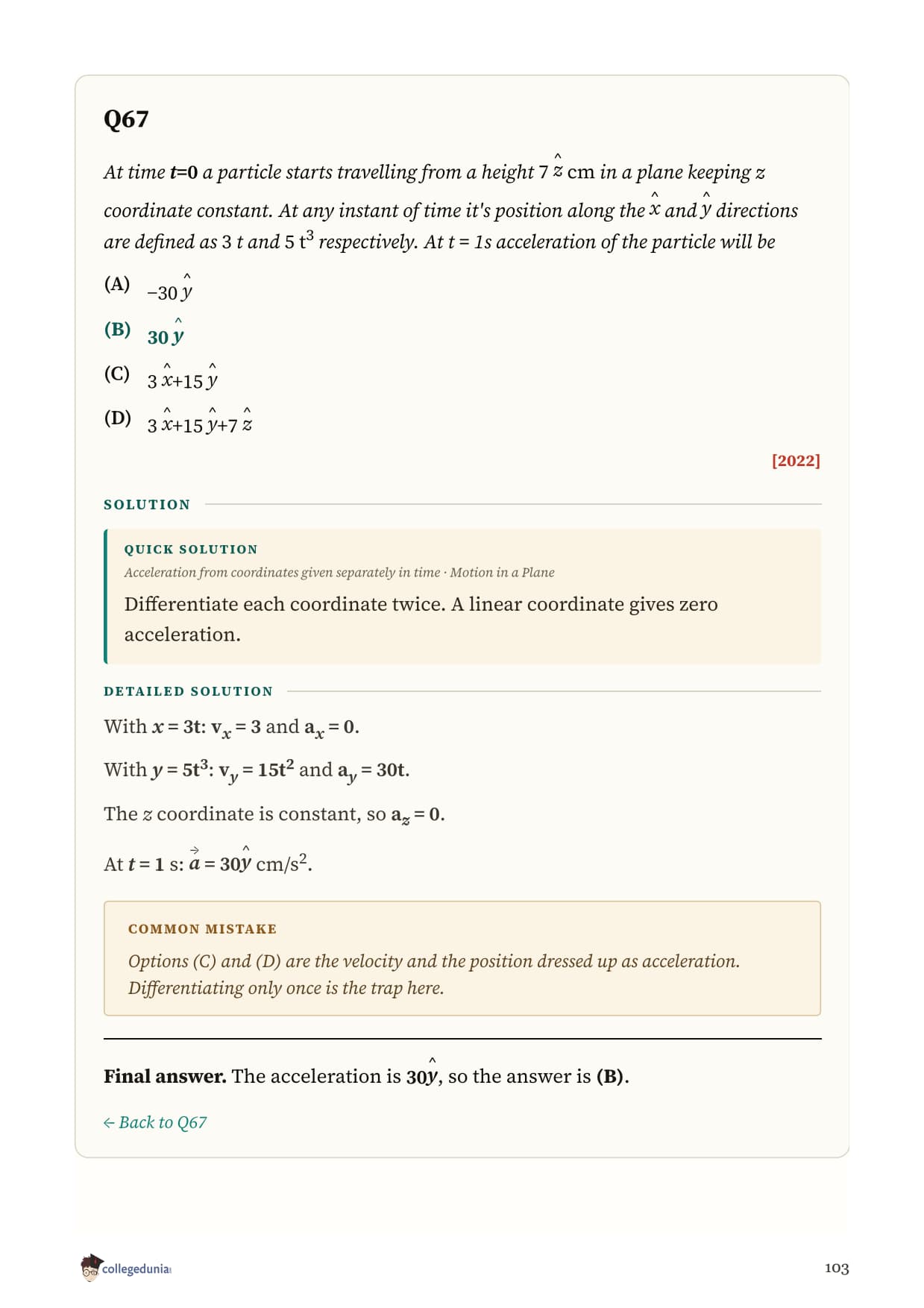The width and height of the screenshot is (924, 1308).
Task: Click the bold Final answer label
Action: click(x=165, y=1076)
